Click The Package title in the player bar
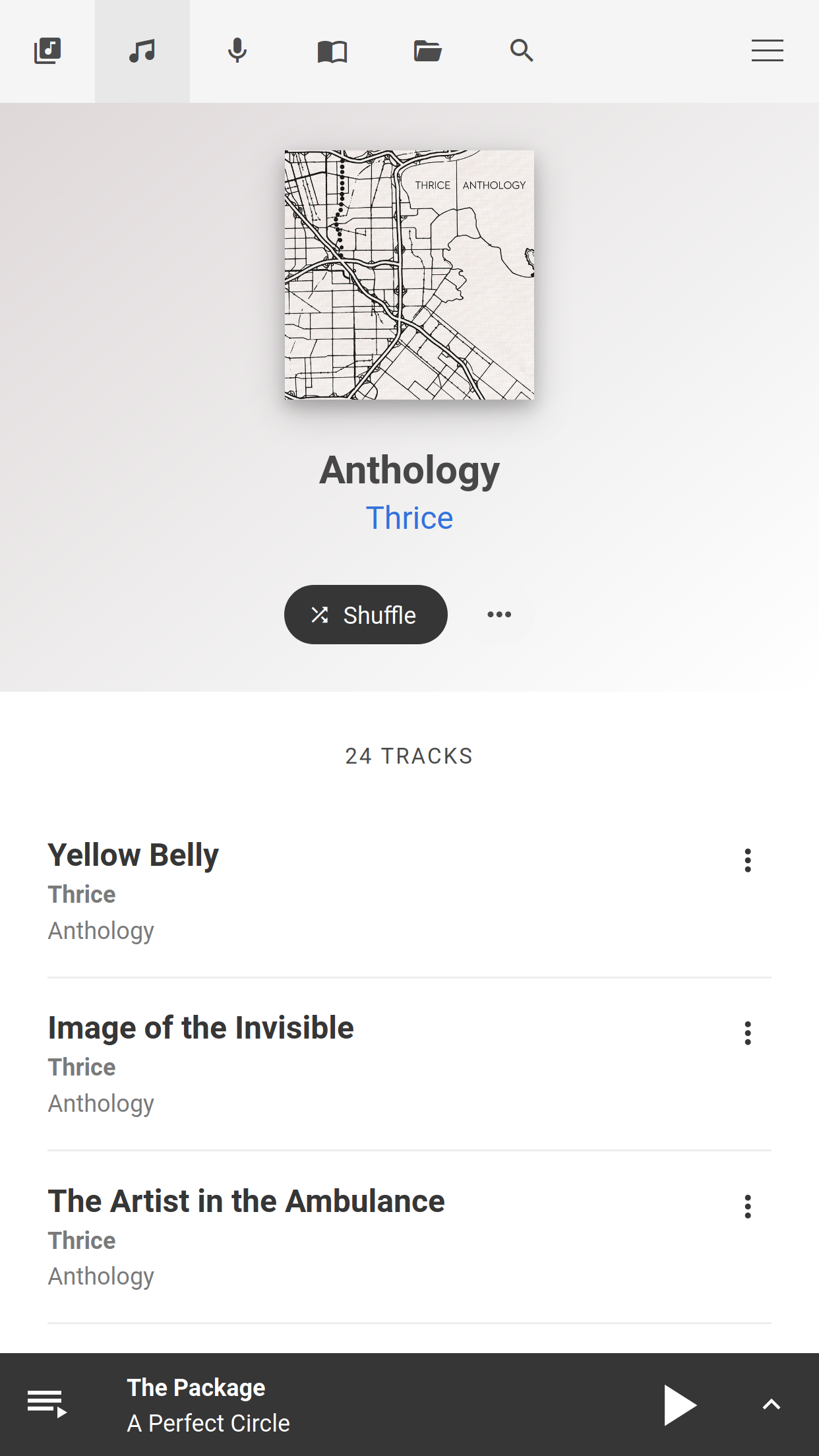819x1456 pixels. pos(196,1387)
